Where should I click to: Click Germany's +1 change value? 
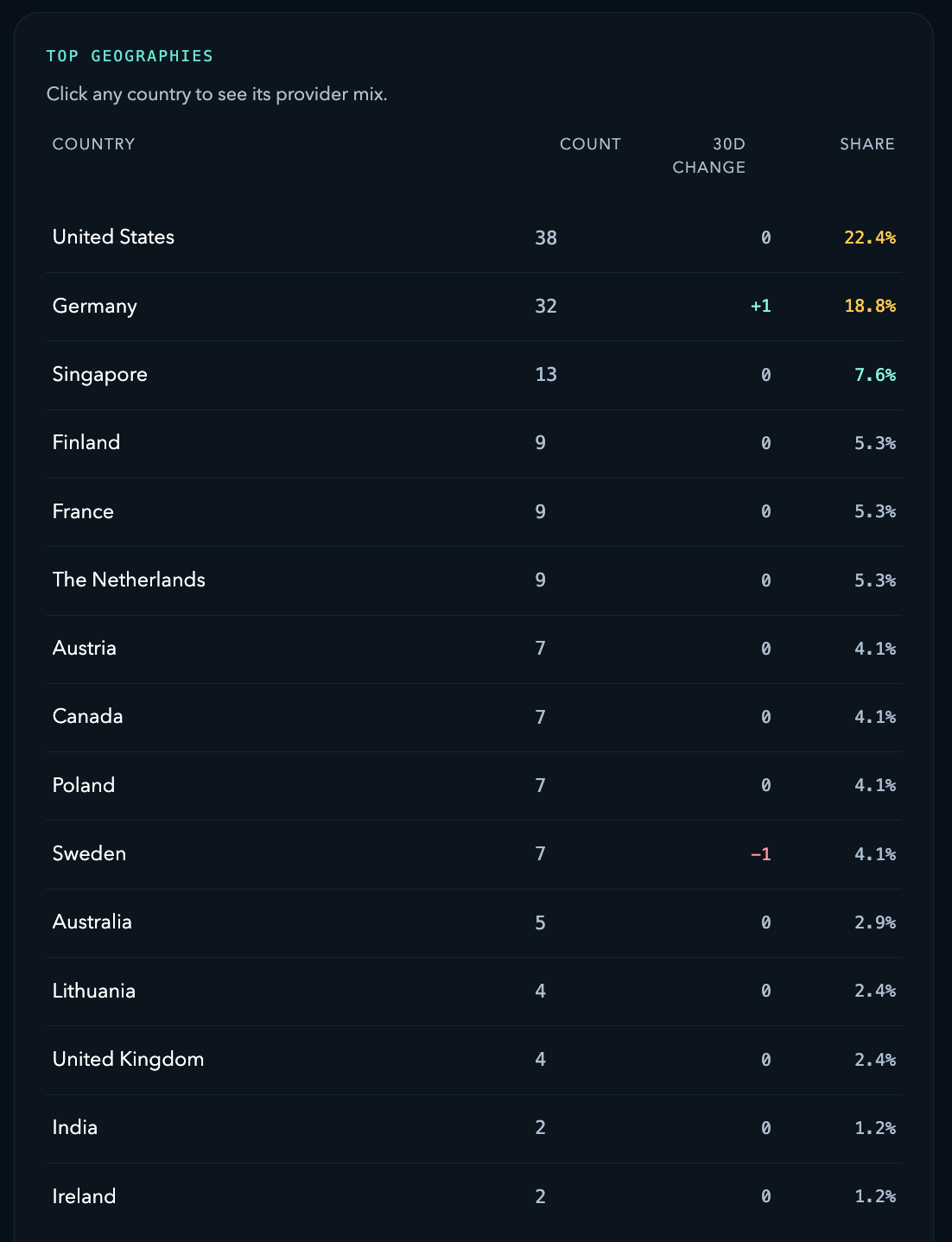760,307
